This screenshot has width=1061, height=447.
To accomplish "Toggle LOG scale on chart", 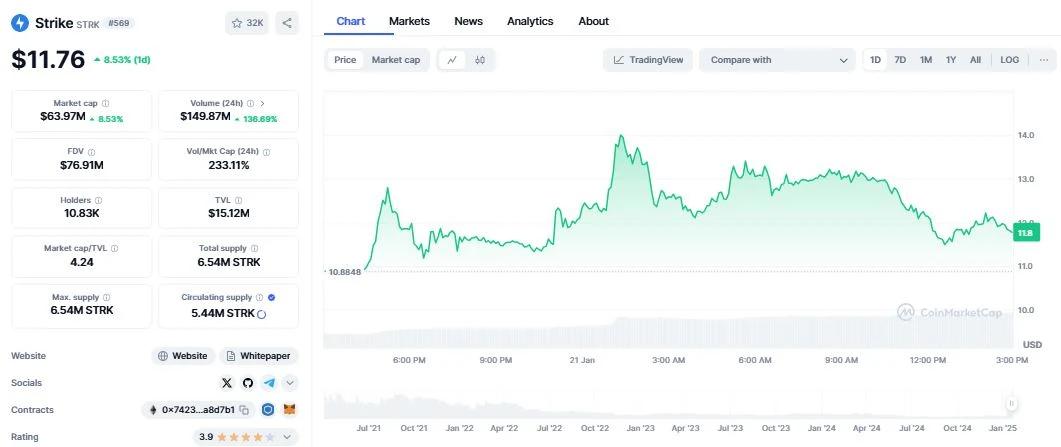I will click(1010, 60).
